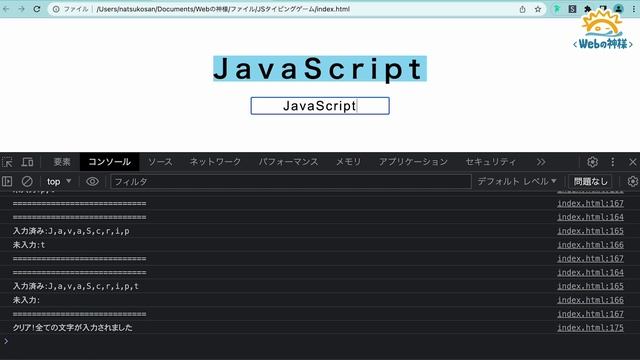This screenshot has width=640, height=360.
Task: Select the log line 入力済み:J,a,v,a,S,c,r,i,p,t
Action: coord(76,287)
